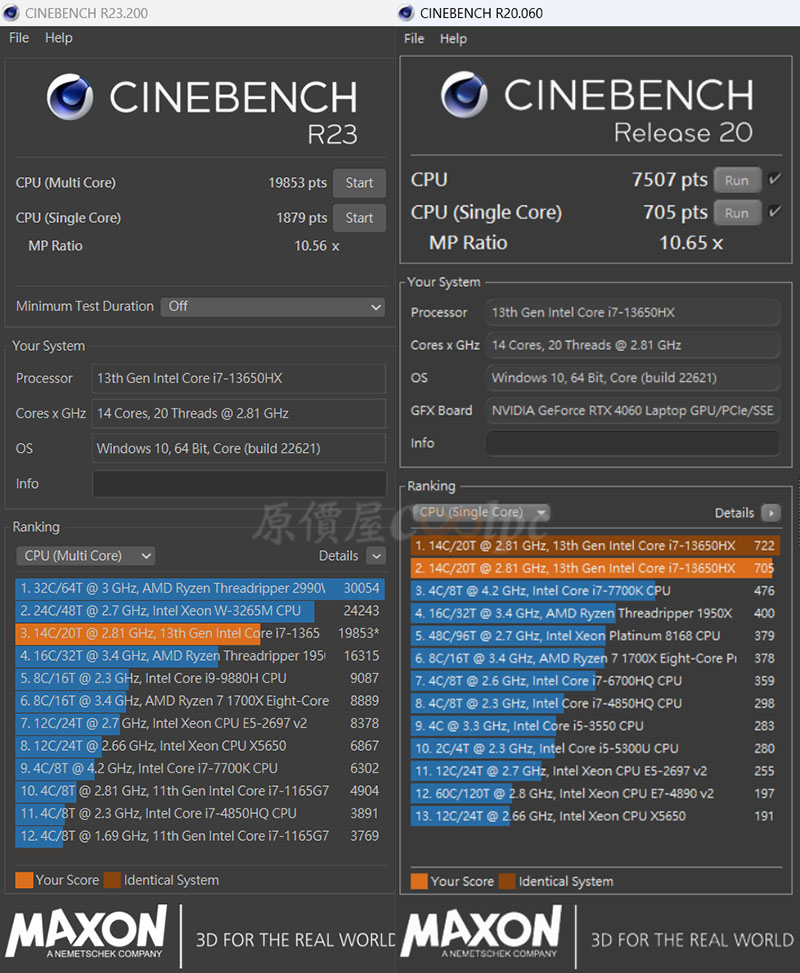Select the Xeon X5650 row scoring 191 in R20
This screenshot has width=800, height=973.
[595, 816]
